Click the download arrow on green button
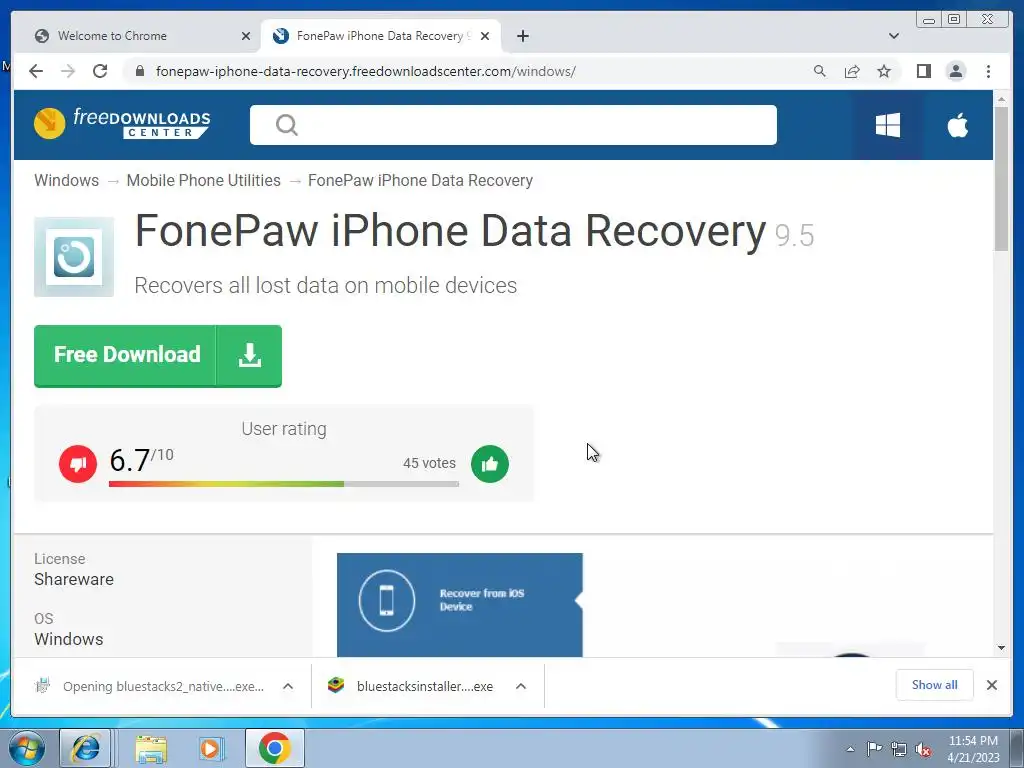The width and height of the screenshot is (1024, 768). pyautogui.click(x=249, y=356)
